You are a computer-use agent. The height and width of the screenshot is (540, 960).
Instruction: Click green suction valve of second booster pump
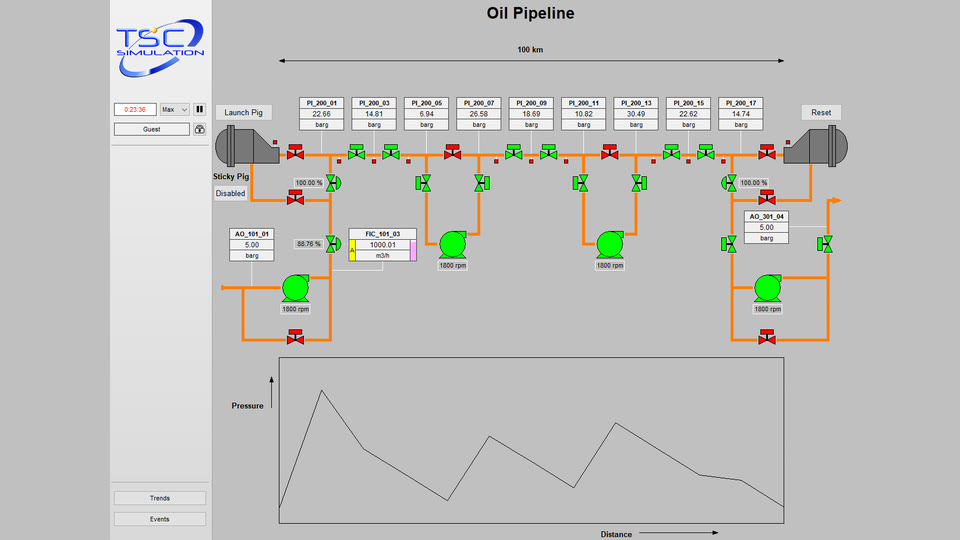(x=580, y=183)
